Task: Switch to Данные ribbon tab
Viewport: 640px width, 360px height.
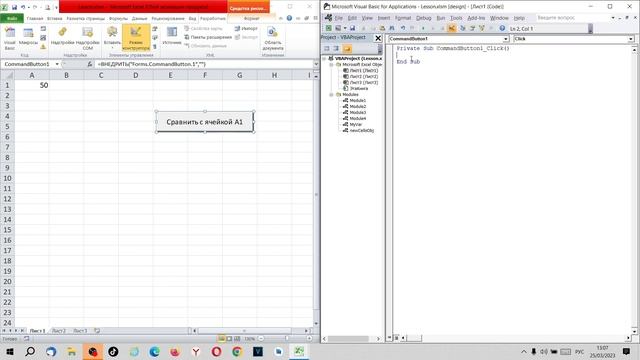Action: (140, 18)
